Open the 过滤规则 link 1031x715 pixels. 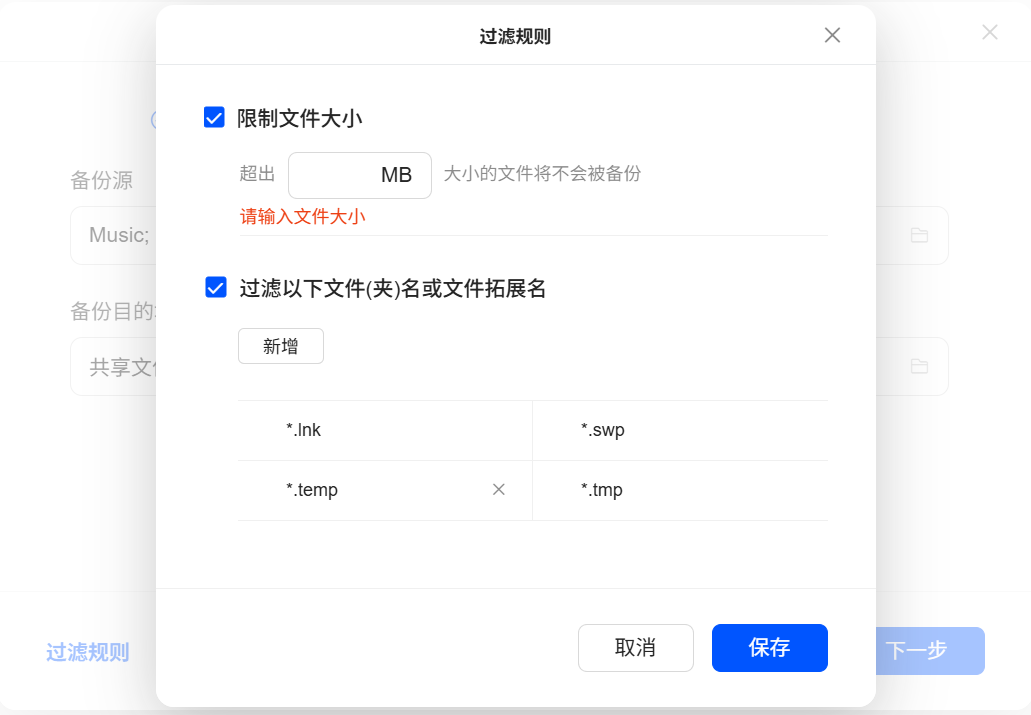[x=88, y=652]
